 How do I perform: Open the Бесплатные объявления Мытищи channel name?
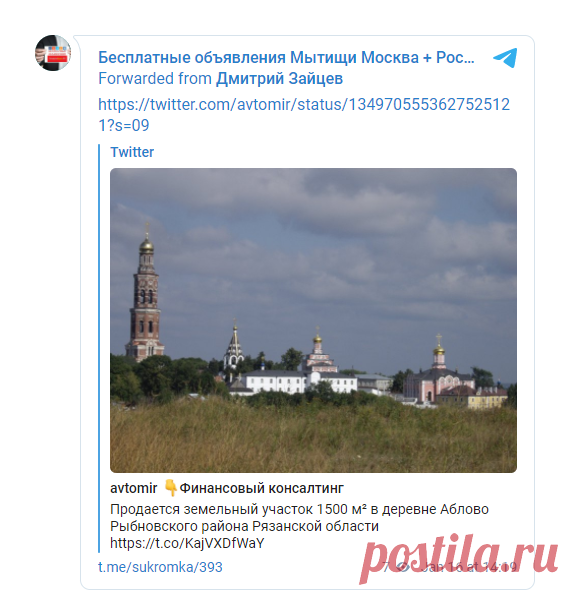point(286,58)
